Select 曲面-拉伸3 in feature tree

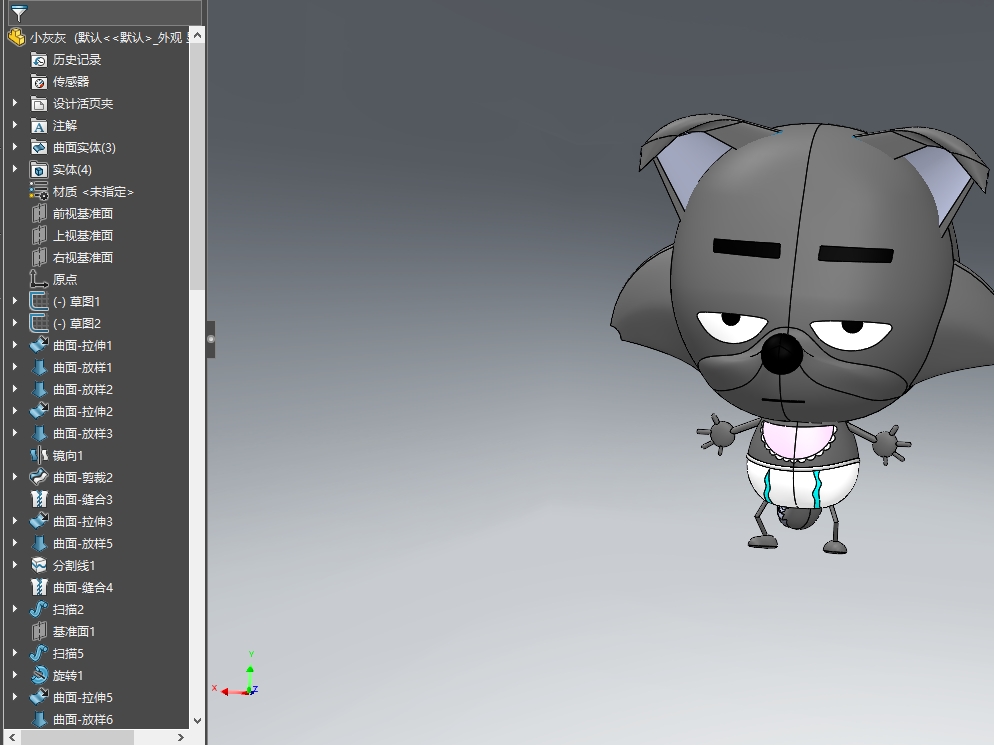coord(82,521)
